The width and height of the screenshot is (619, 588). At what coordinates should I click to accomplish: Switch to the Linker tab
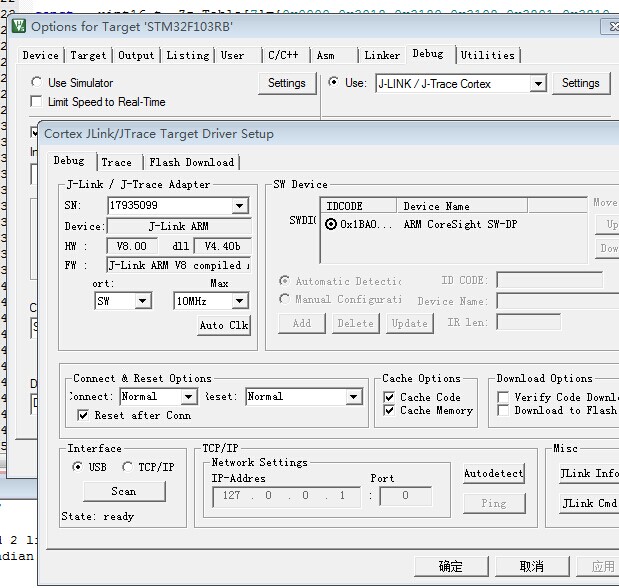382,55
